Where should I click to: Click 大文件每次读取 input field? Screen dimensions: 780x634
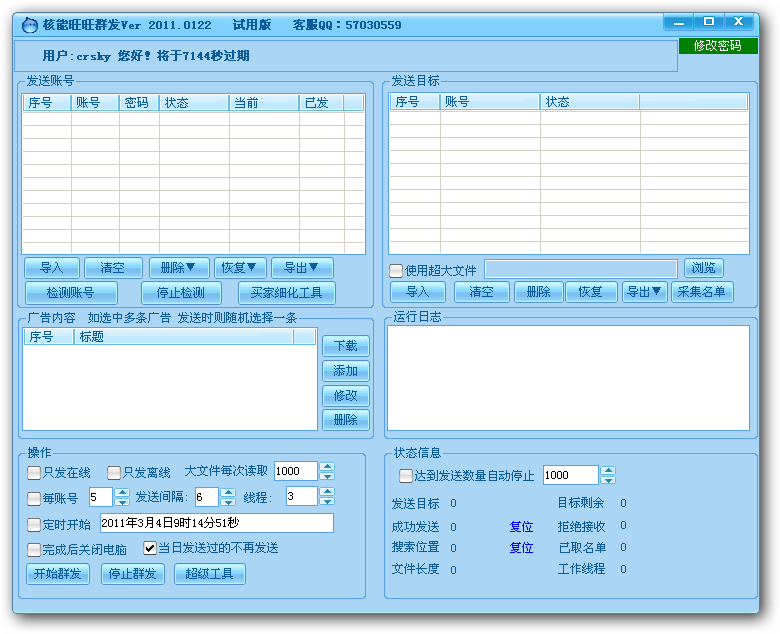(x=296, y=471)
